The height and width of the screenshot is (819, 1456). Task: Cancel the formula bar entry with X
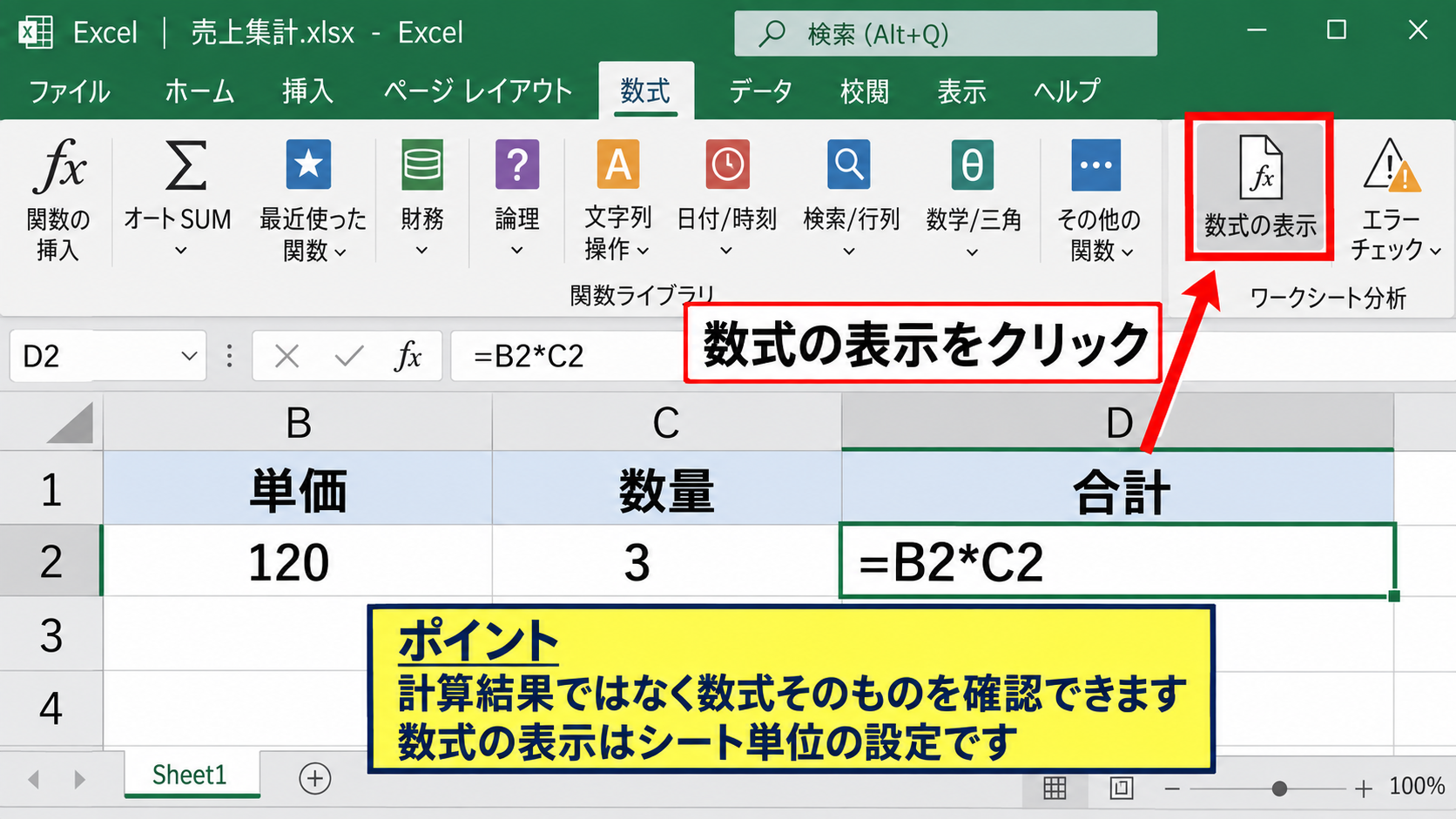click(286, 356)
